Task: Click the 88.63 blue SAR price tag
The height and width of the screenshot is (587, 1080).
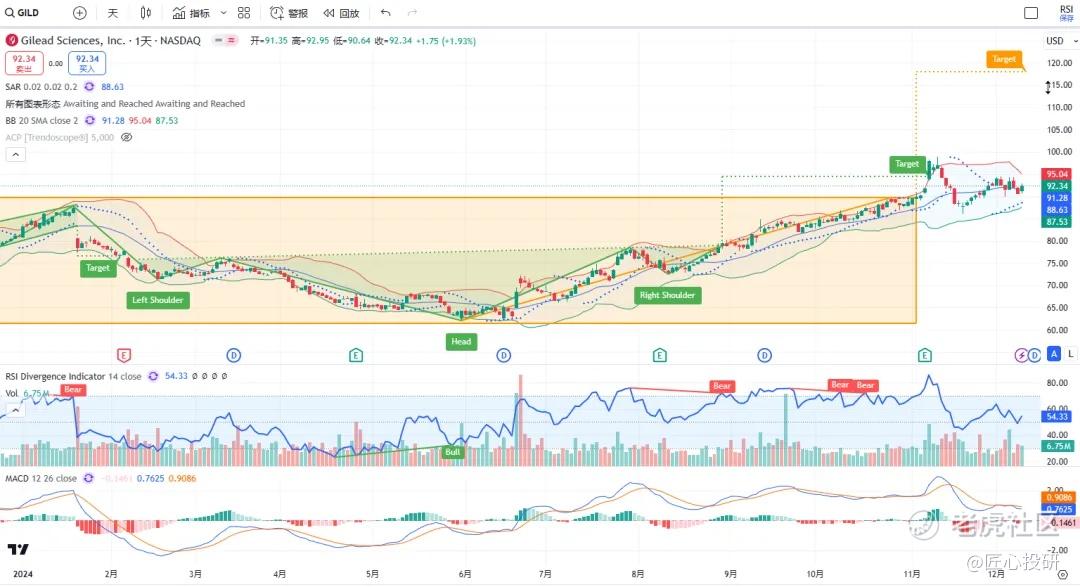Action: pyautogui.click(x=1057, y=210)
